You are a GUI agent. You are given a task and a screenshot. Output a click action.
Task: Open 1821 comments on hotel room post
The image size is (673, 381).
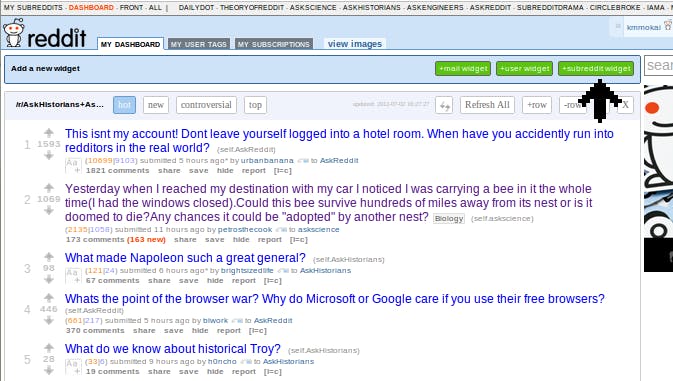(x=117, y=171)
